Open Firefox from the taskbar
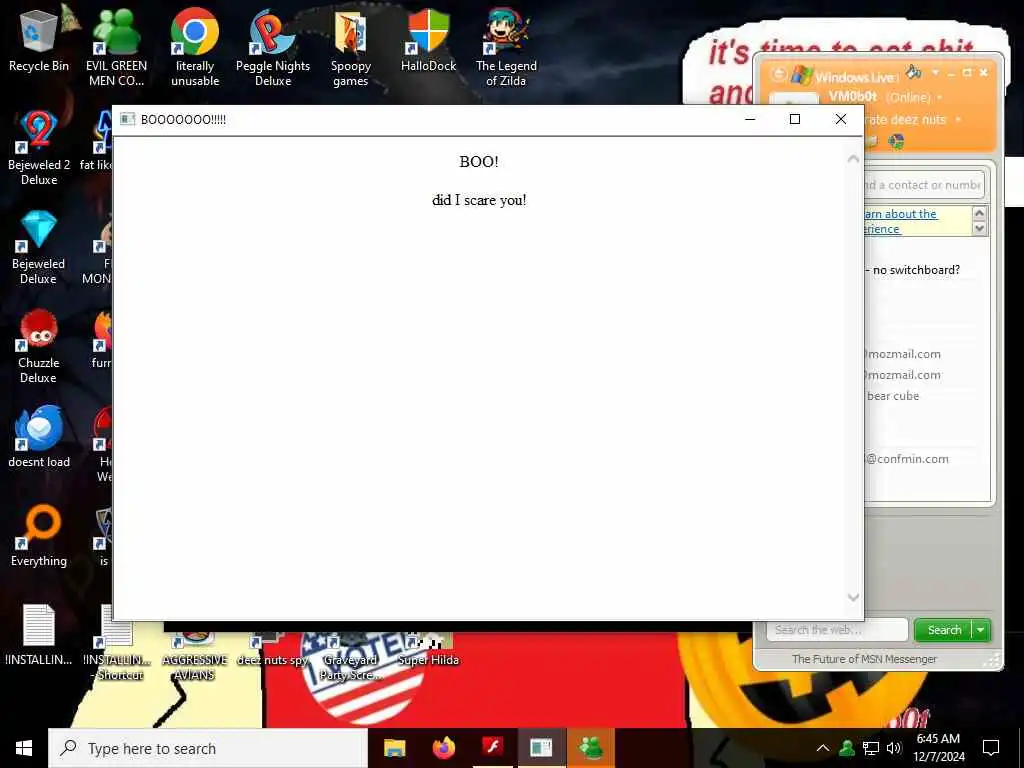The image size is (1024, 768). click(443, 748)
